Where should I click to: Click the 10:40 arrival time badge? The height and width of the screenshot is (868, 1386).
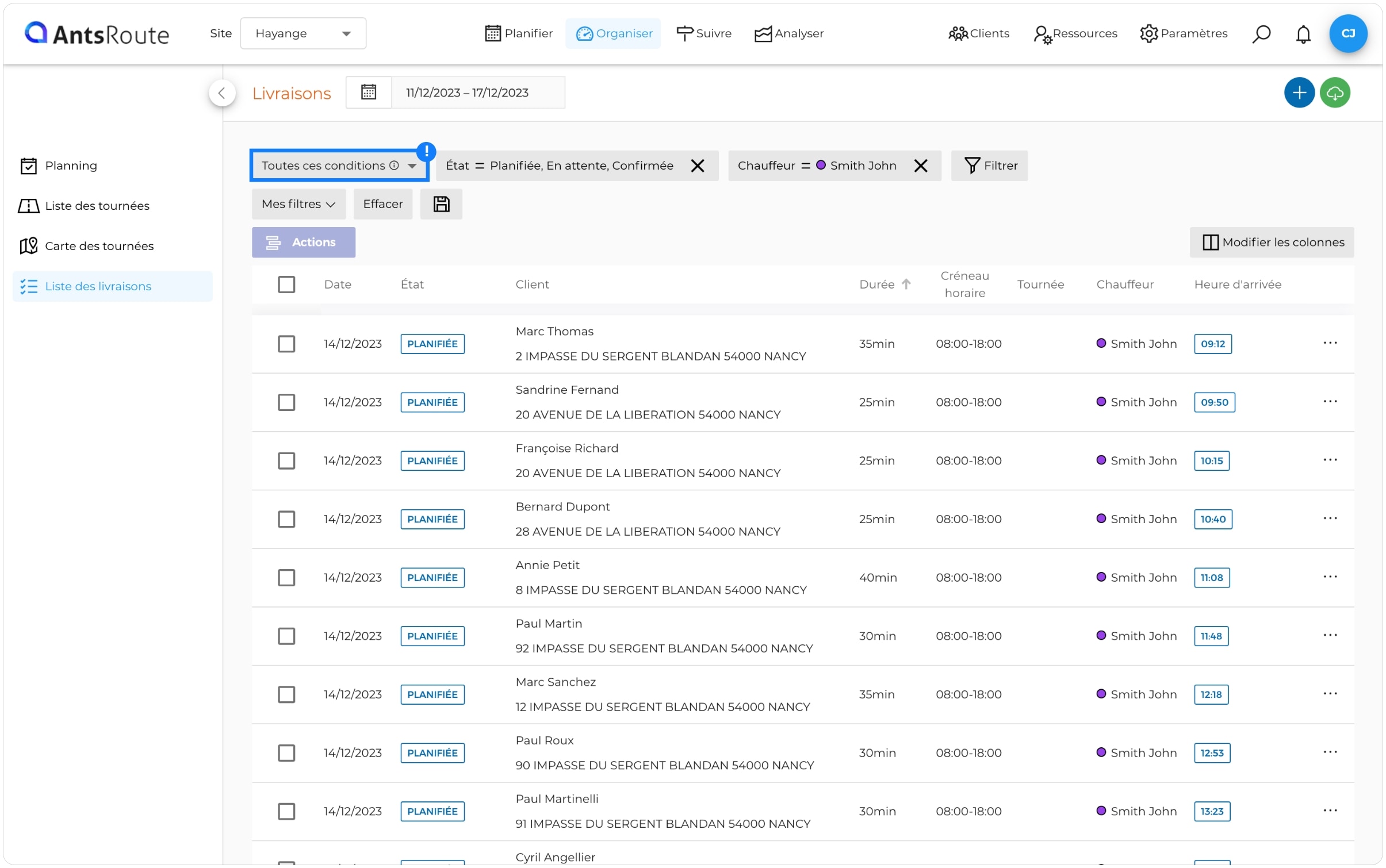click(1212, 519)
